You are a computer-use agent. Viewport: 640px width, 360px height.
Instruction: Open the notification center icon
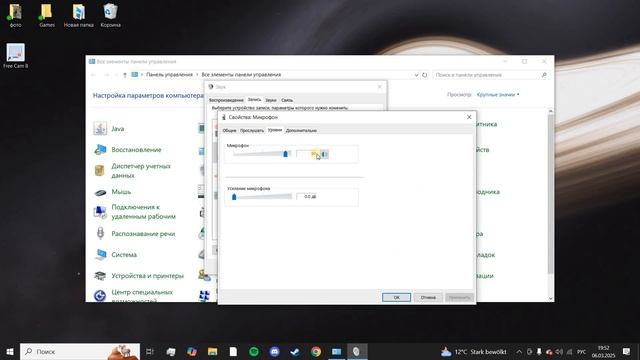626,351
